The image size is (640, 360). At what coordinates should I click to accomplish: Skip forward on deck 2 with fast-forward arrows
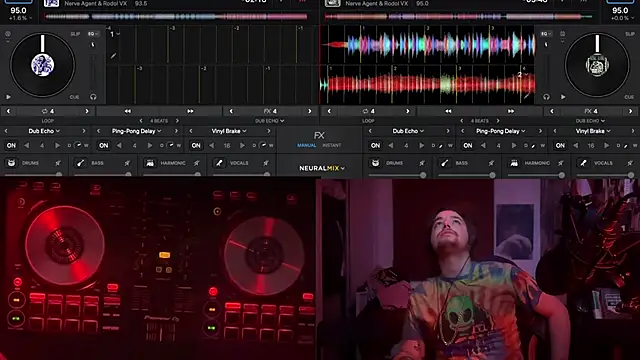click(511, 111)
